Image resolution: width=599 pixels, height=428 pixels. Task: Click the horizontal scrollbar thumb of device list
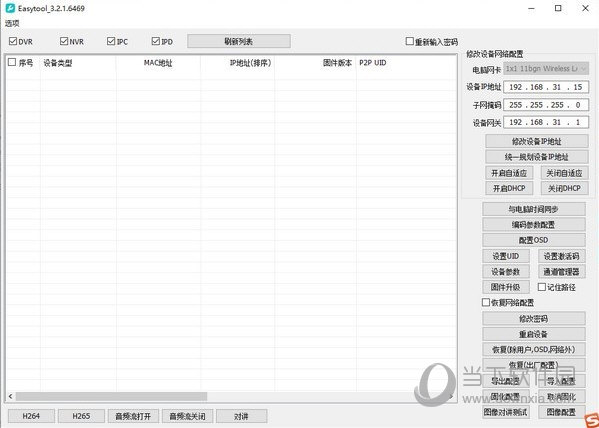click(111, 397)
